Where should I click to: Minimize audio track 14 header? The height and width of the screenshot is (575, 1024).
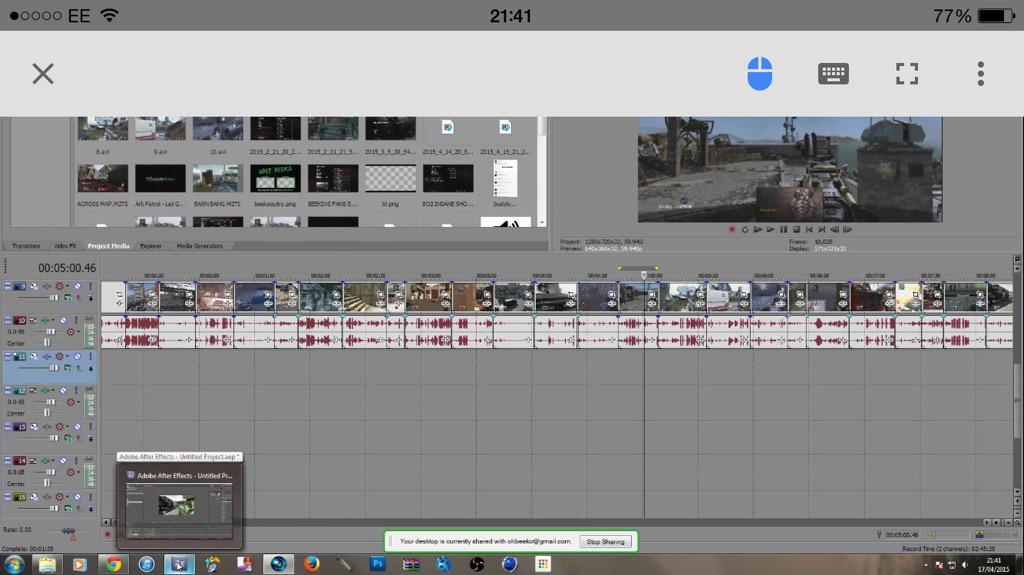click(8, 461)
